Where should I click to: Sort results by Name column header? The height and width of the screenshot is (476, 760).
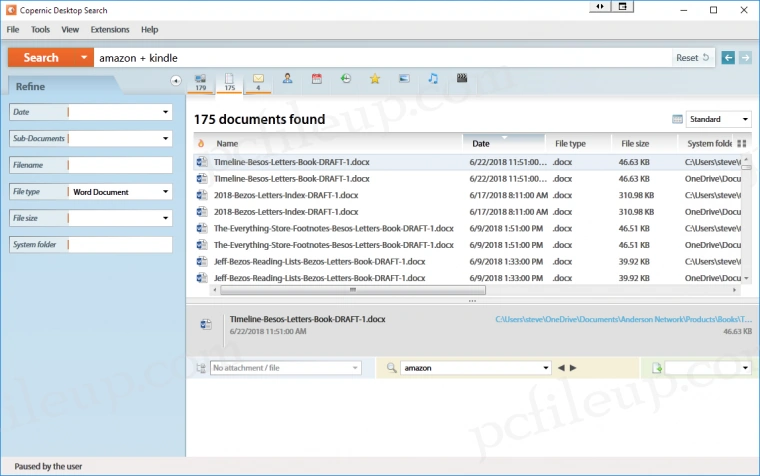click(227, 143)
